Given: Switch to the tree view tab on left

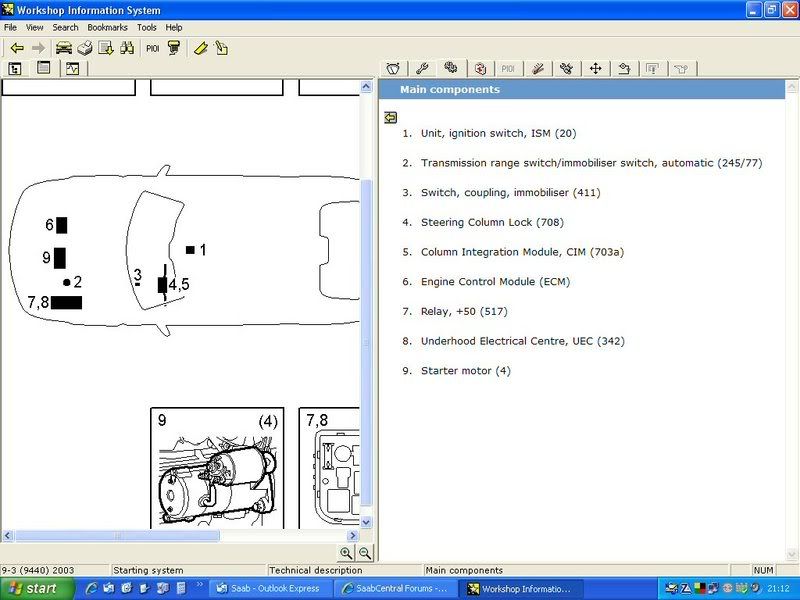Looking at the screenshot, I should click(15, 69).
